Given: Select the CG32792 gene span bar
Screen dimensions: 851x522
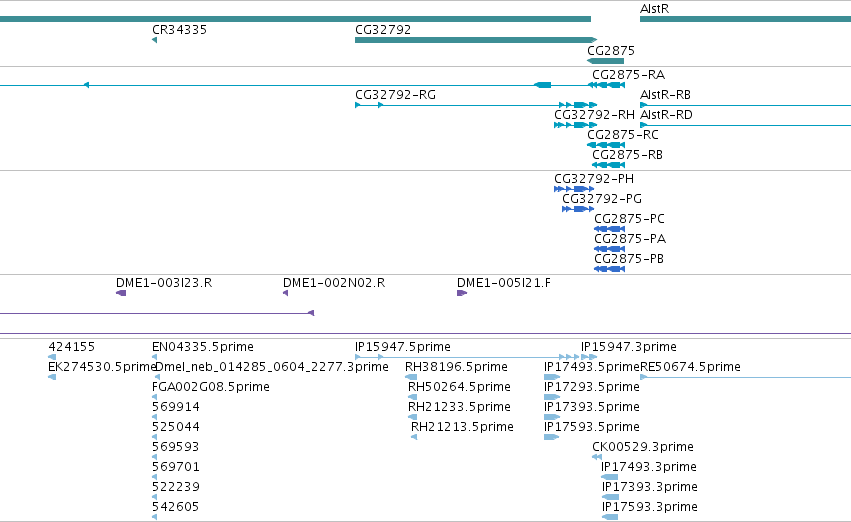Looking at the screenshot, I should click(476, 40).
